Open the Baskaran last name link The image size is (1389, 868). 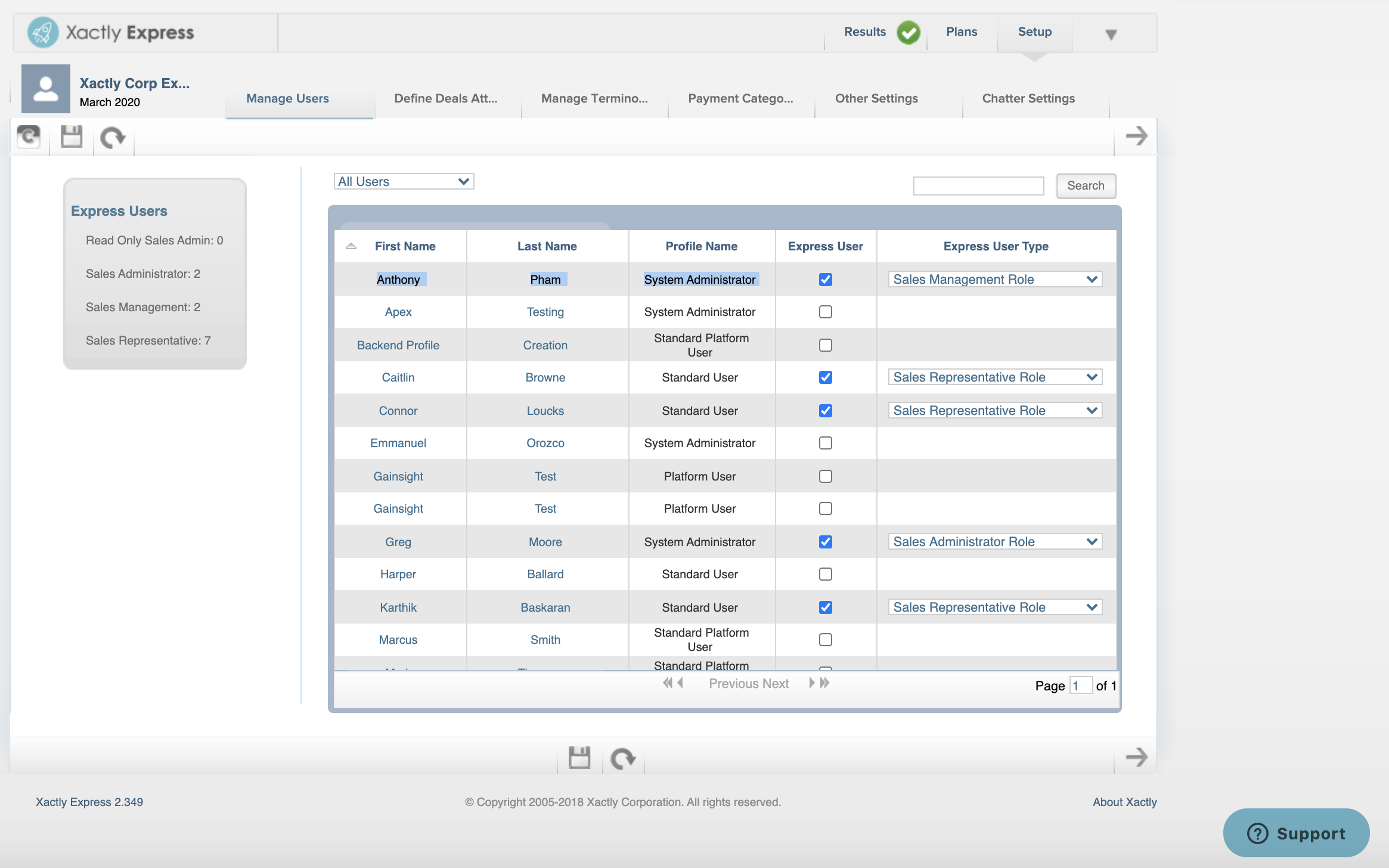[x=545, y=607]
